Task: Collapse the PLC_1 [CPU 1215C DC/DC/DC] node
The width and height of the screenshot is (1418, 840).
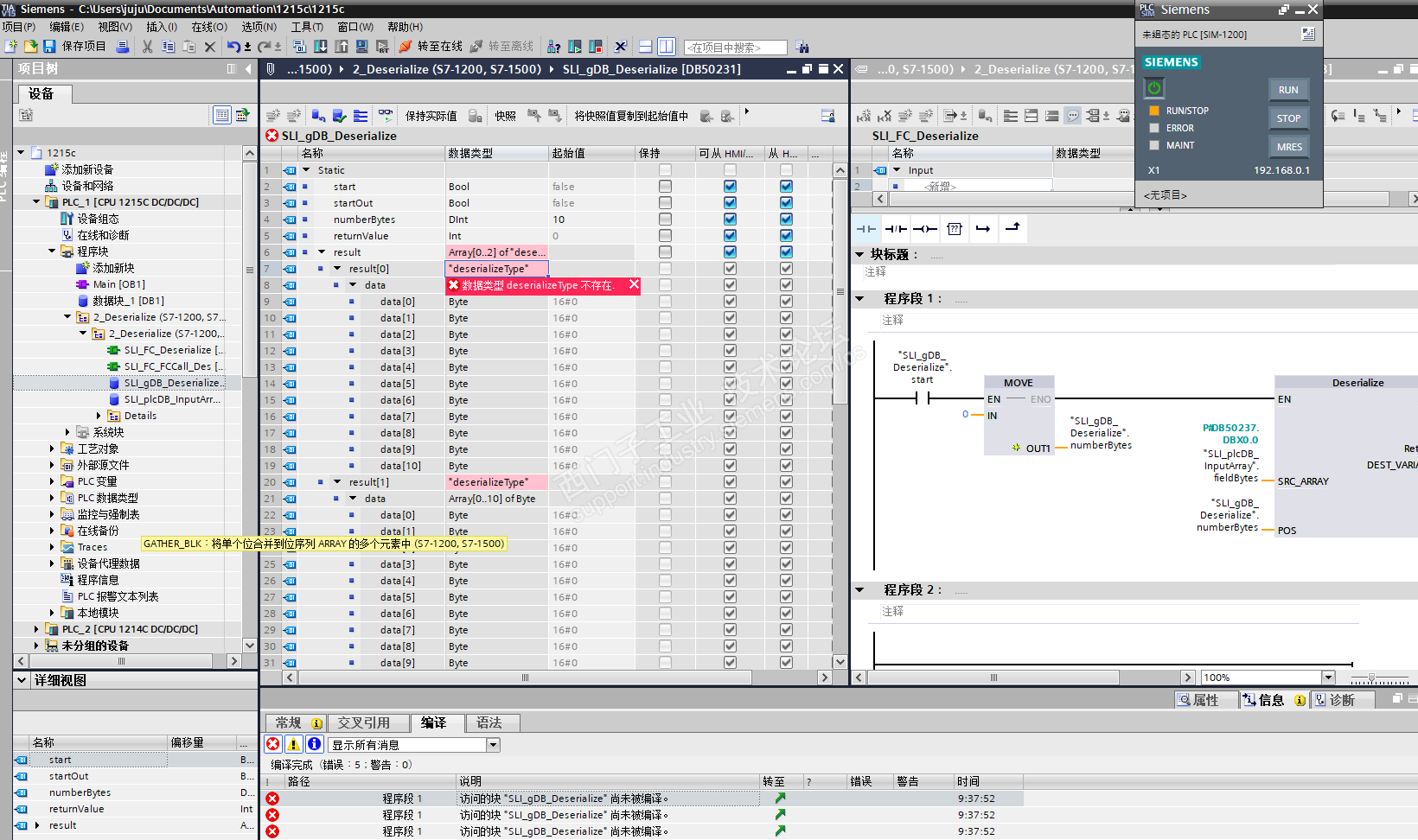Action: coord(36,202)
